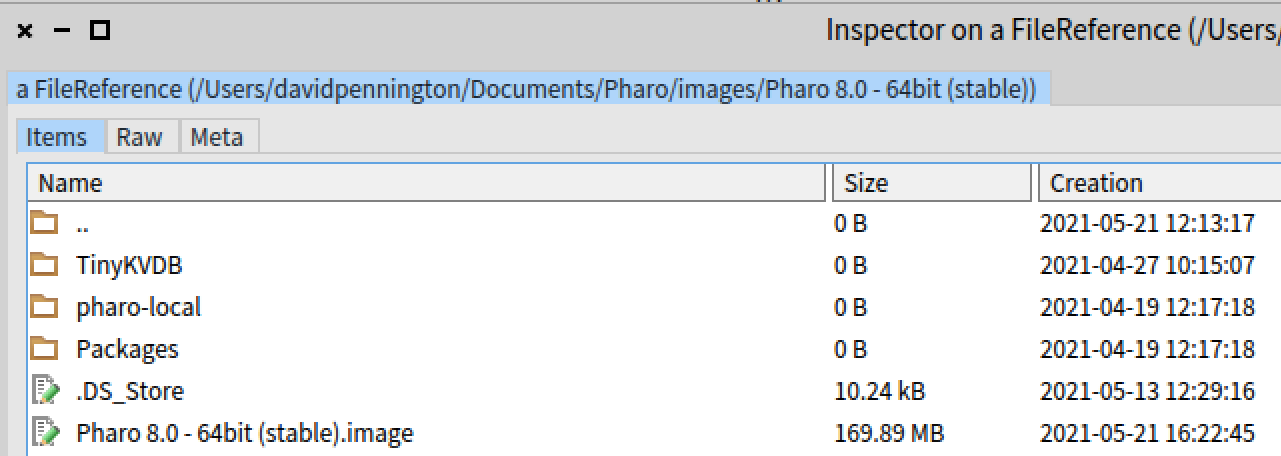Click the pharo-local folder icon
Viewport: 1281px width, 456px height.
[x=43, y=306]
